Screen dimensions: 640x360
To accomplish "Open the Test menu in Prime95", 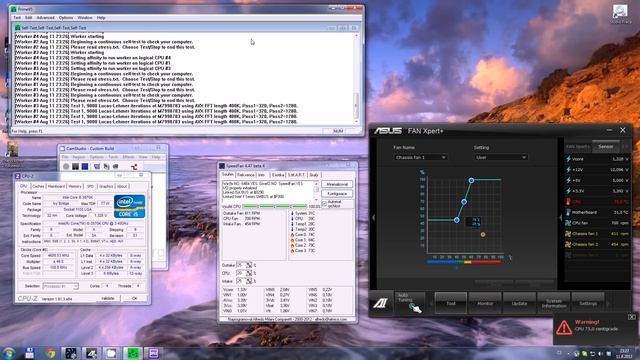I will [17, 18].
